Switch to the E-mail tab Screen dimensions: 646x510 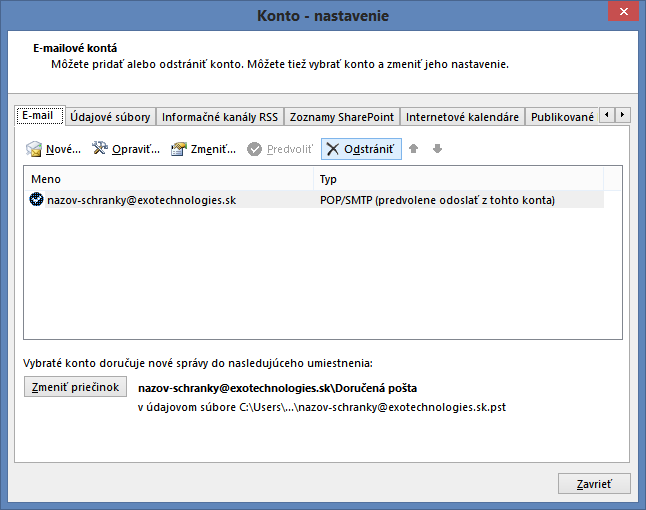39,115
